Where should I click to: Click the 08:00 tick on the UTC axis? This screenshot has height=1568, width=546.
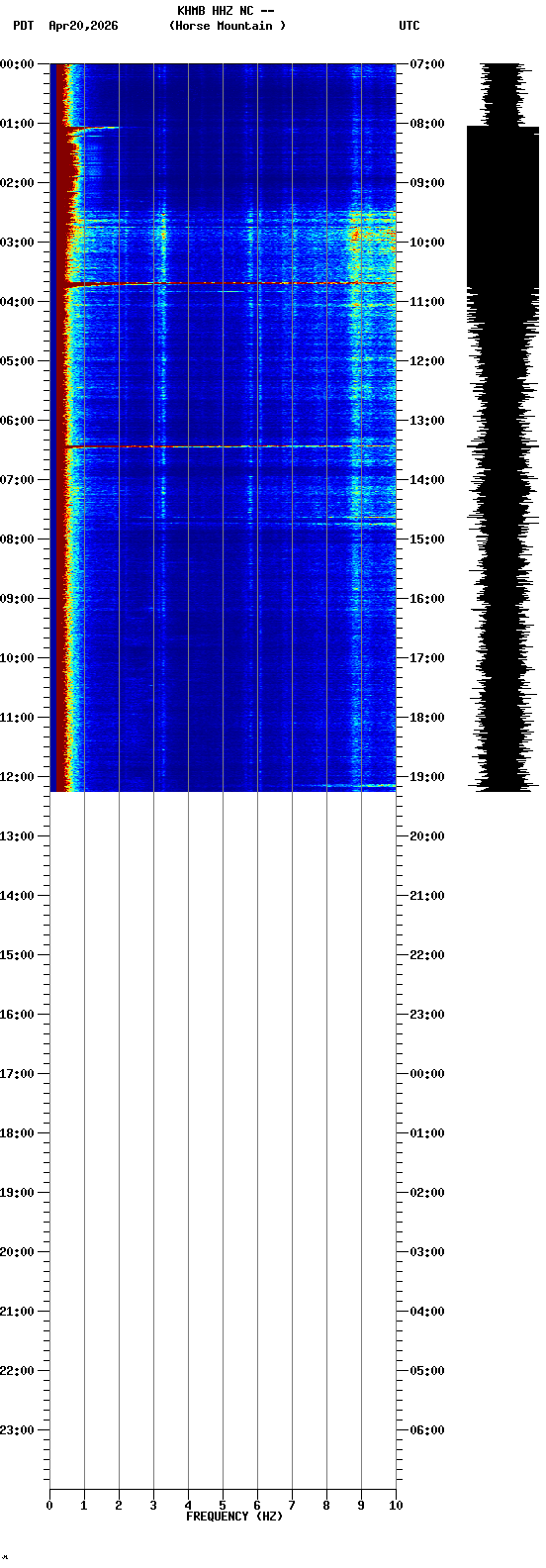(x=426, y=124)
